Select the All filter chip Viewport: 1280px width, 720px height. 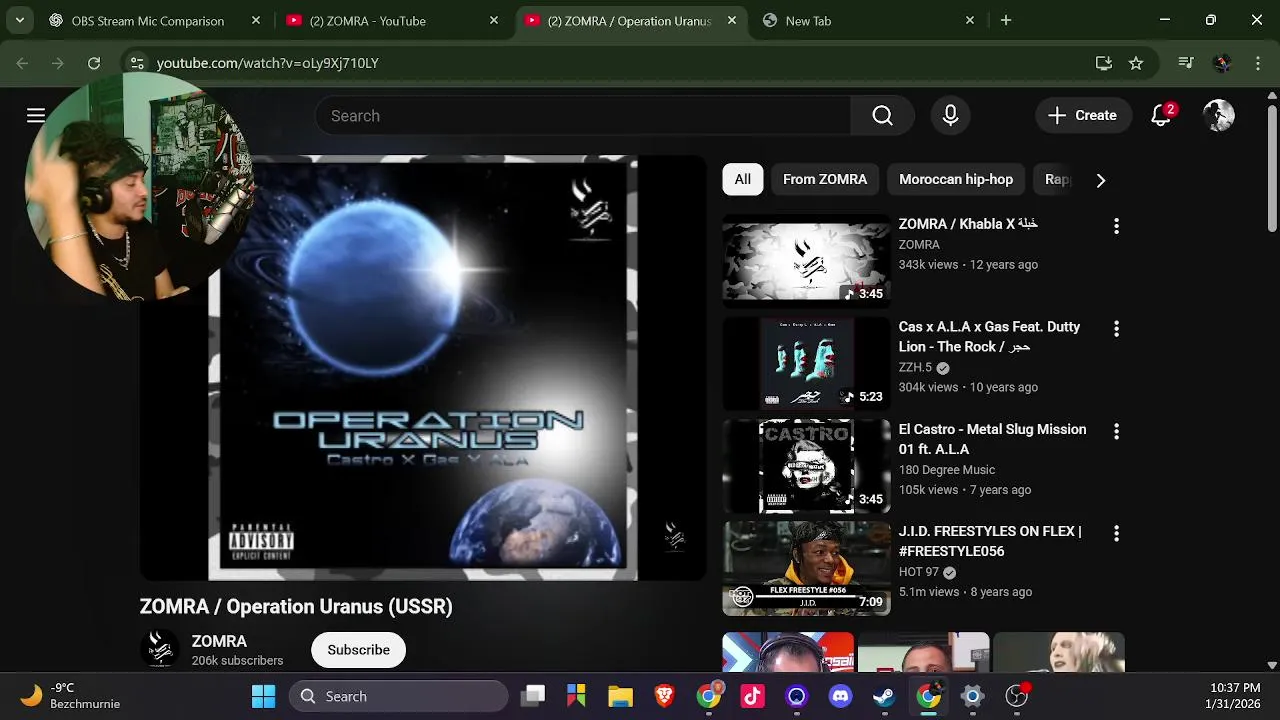pos(743,180)
